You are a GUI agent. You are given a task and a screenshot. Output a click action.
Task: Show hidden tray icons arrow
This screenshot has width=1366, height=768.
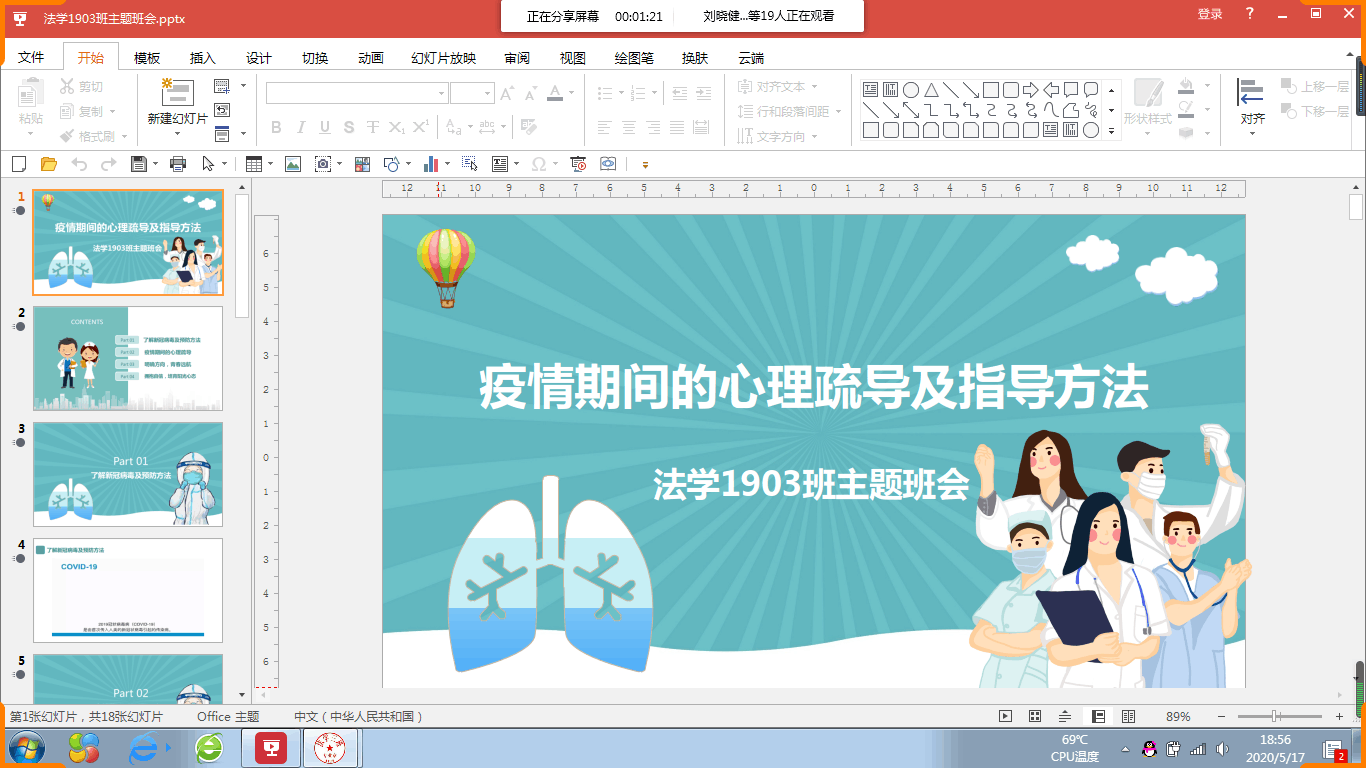point(1126,748)
